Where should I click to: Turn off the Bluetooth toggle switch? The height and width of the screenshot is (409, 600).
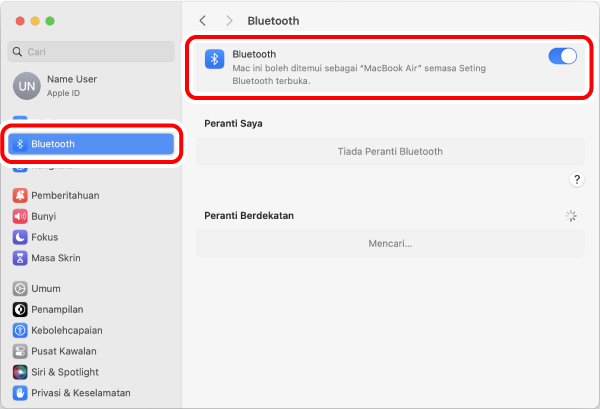coord(562,56)
